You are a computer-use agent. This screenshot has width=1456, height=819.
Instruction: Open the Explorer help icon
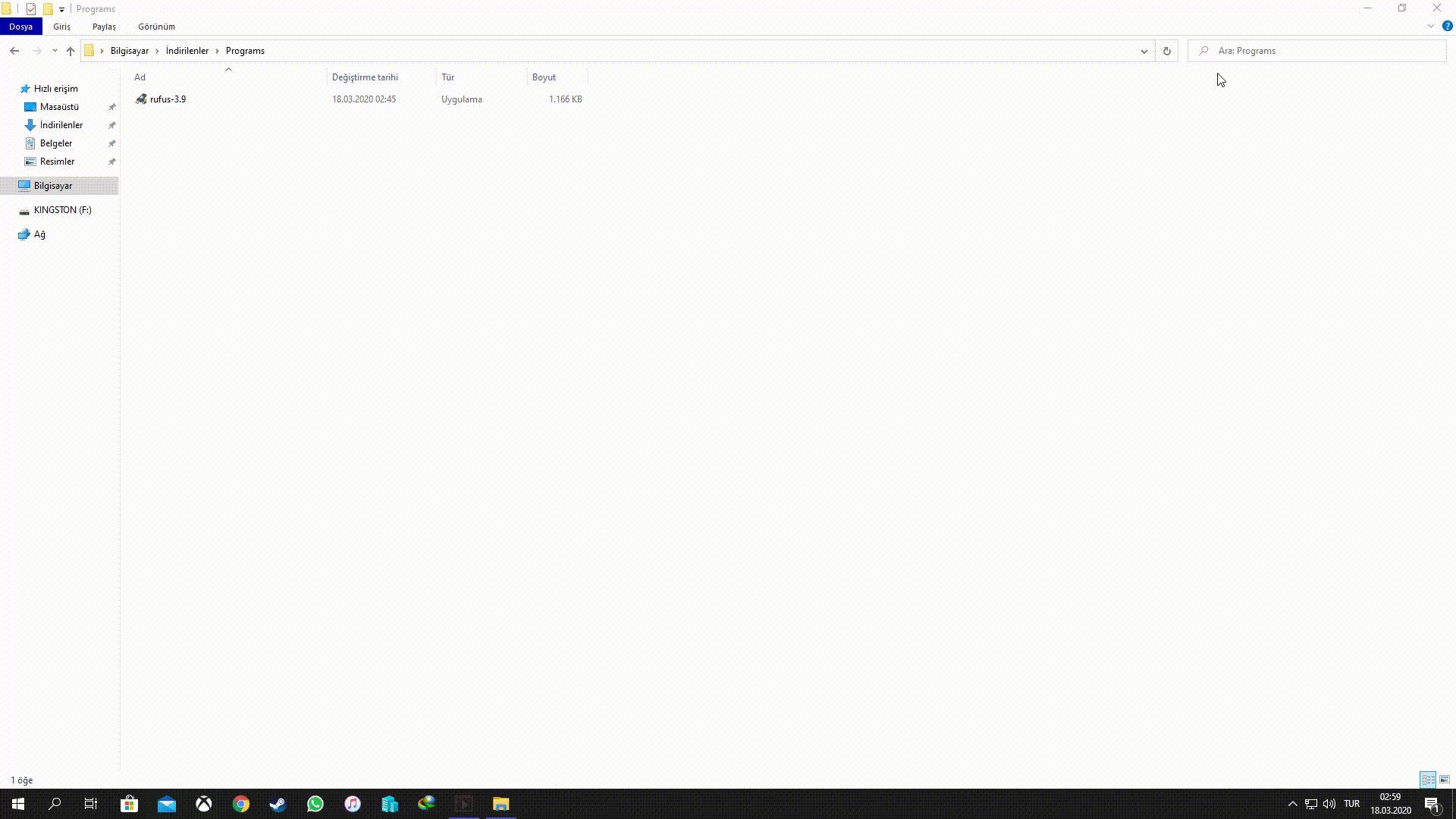click(1447, 26)
